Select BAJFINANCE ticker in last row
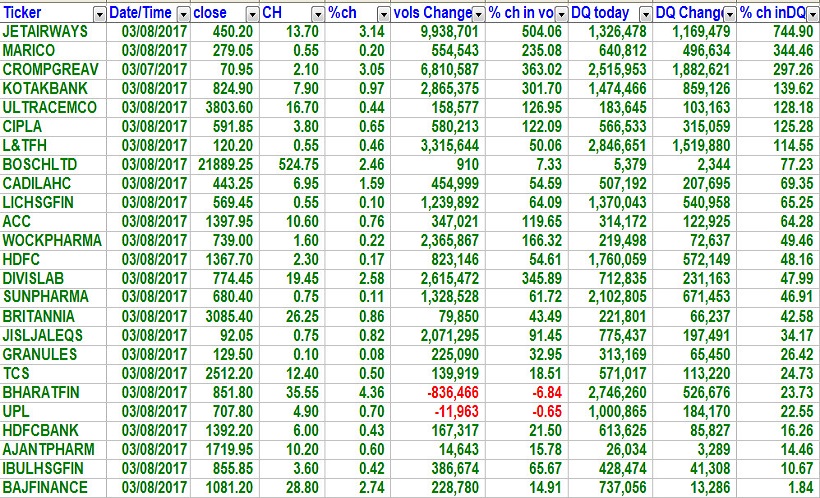The image size is (820, 498). coord(45,487)
